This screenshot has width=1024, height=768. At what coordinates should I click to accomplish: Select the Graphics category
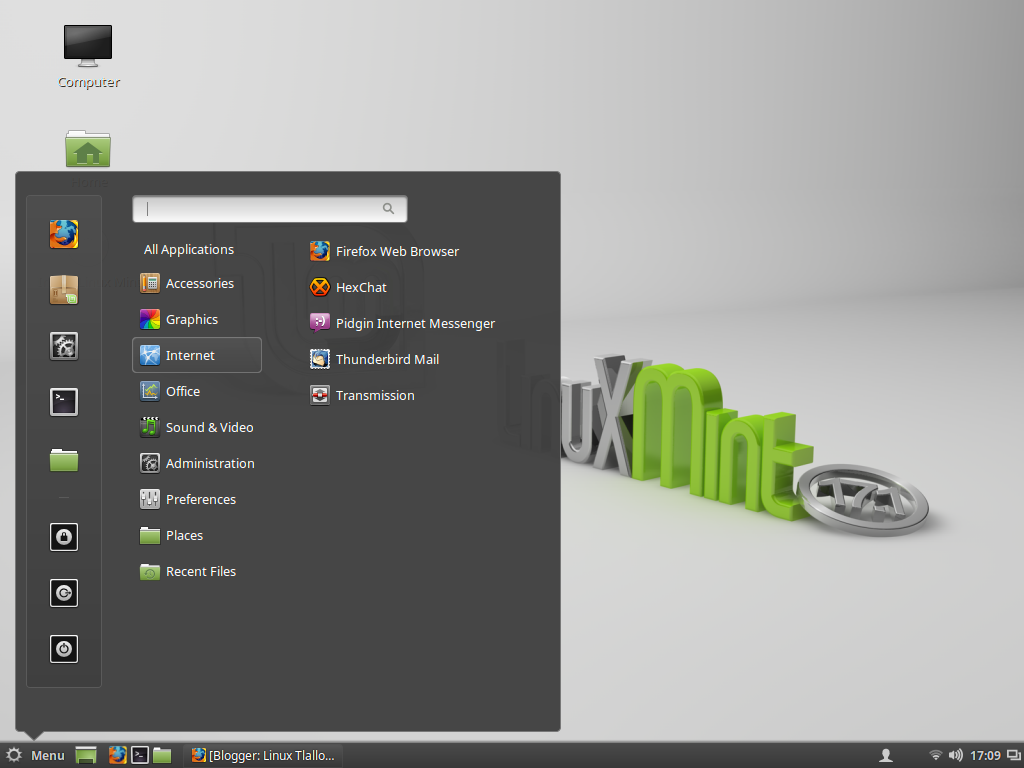click(x=192, y=319)
